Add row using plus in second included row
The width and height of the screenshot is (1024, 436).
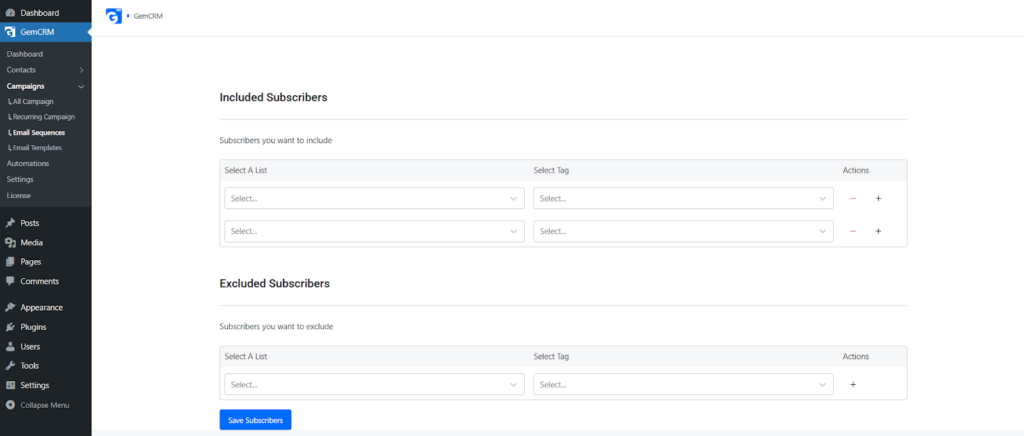point(878,231)
